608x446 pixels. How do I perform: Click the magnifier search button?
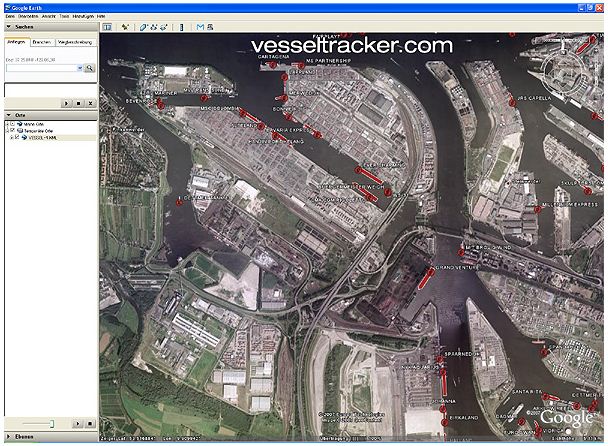pyautogui.click(x=90, y=68)
